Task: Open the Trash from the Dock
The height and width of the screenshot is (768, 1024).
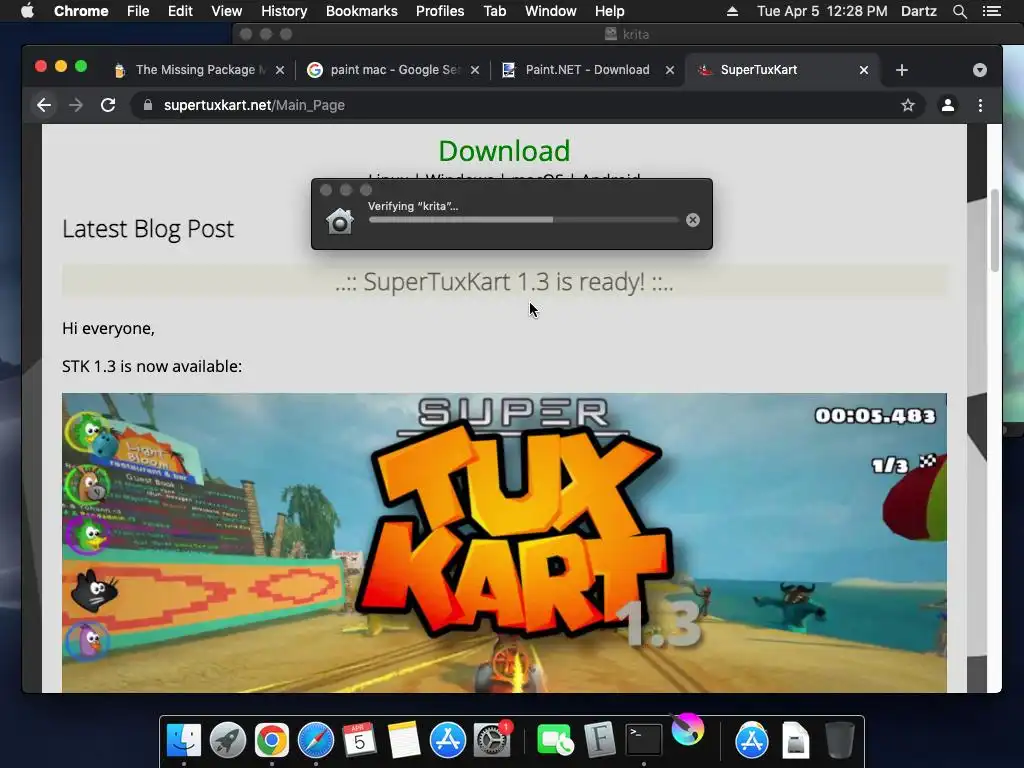Action: (839, 741)
